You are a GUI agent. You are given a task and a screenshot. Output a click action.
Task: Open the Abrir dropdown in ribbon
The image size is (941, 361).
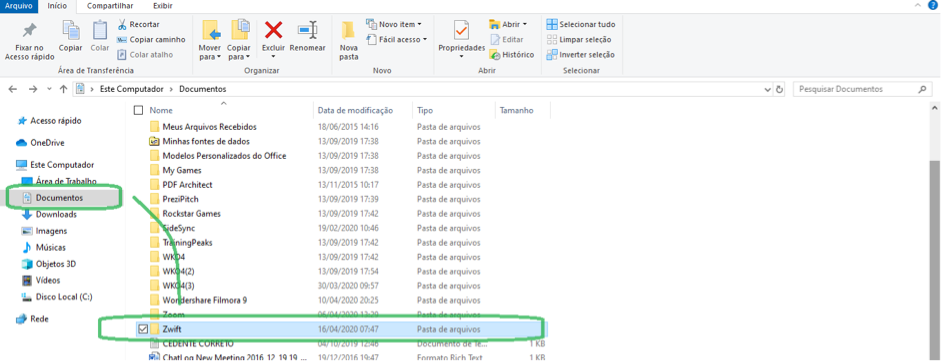508,25
